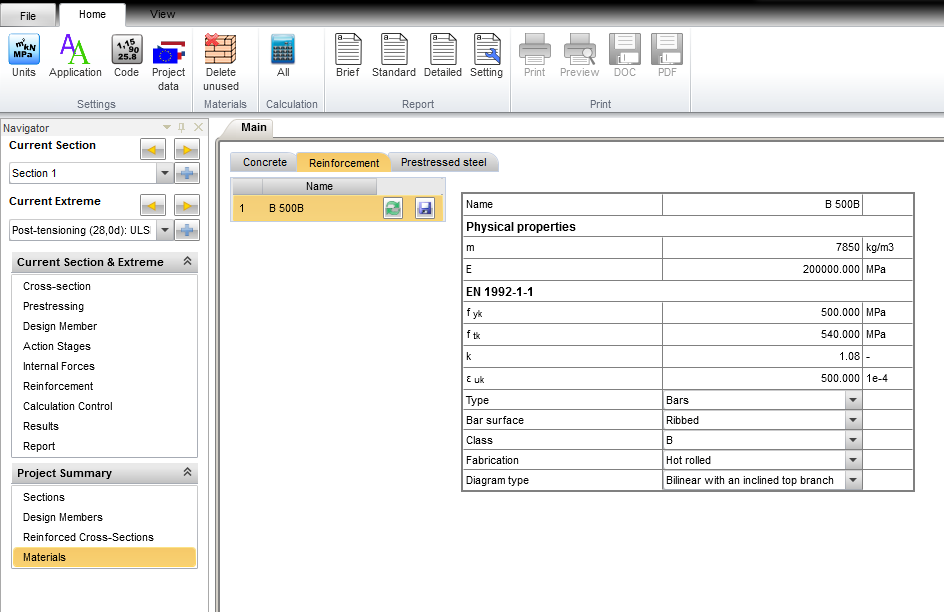Viewport: 944px width, 612px height.
Task: Collapse Current Section & Extreme panel
Action: (186, 262)
